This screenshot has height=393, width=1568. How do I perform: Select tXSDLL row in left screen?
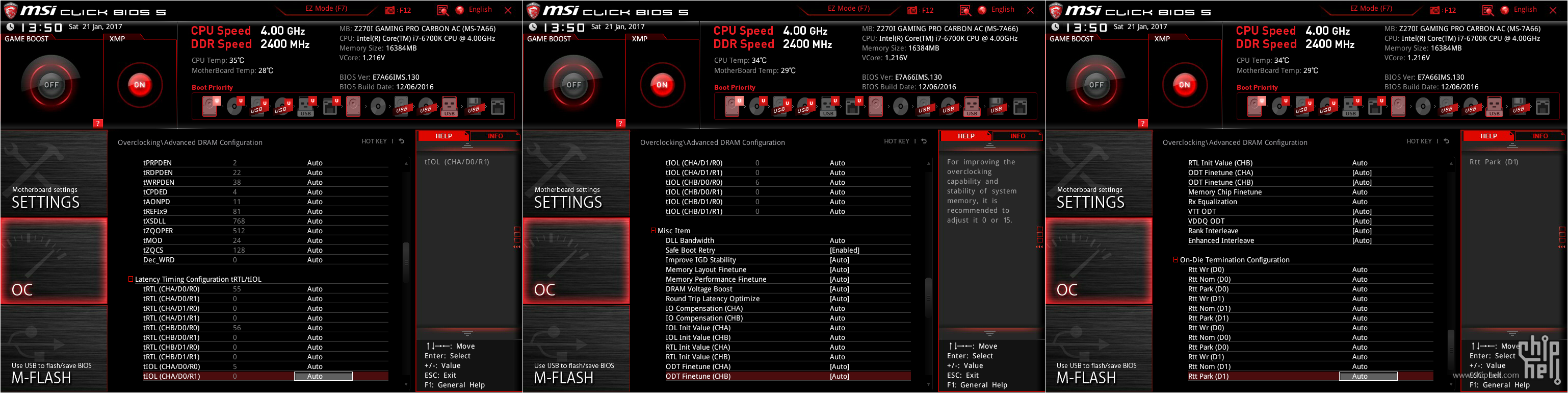[x=266, y=221]
